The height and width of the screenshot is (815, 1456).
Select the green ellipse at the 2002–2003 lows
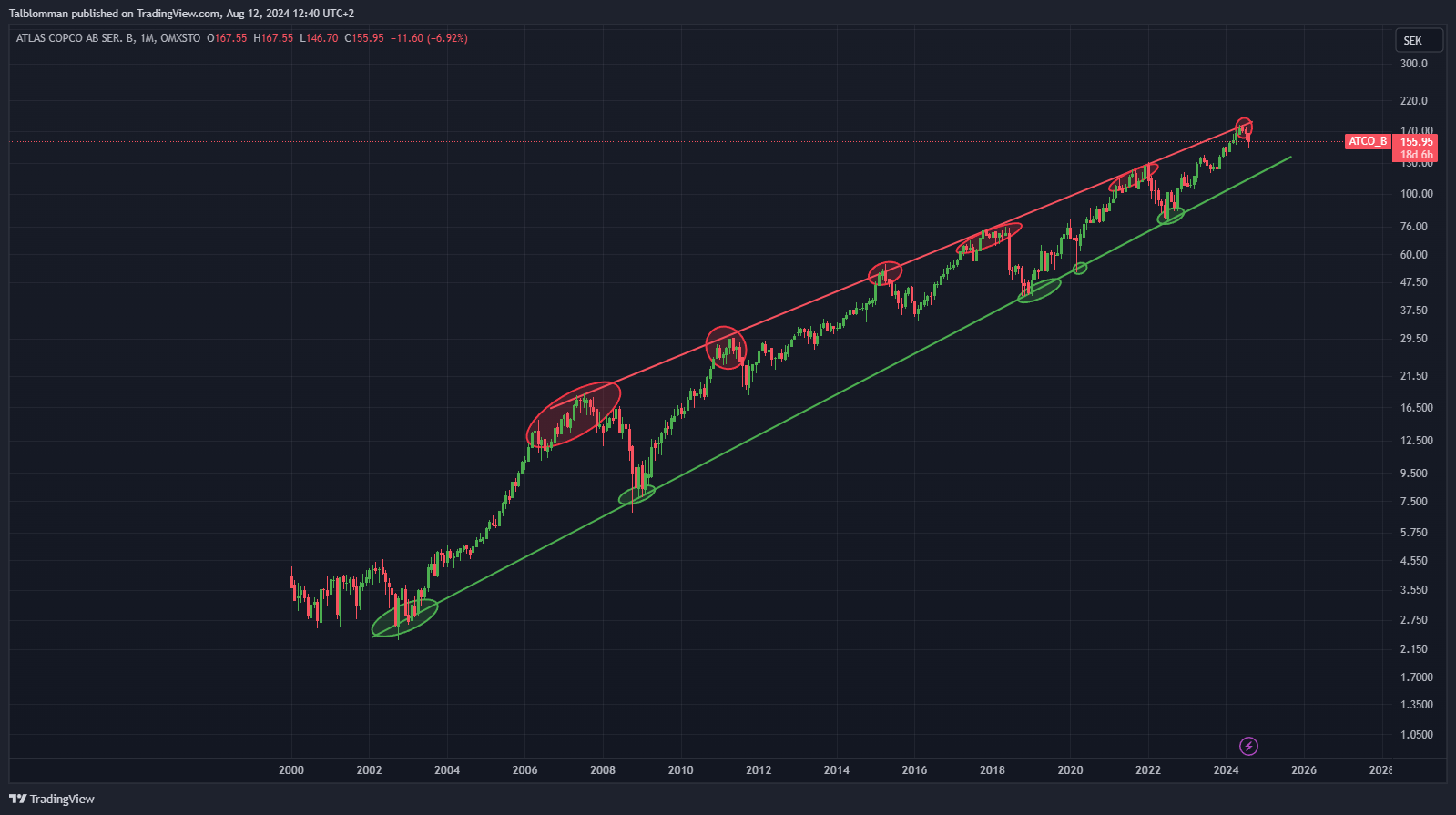point(405,617)
